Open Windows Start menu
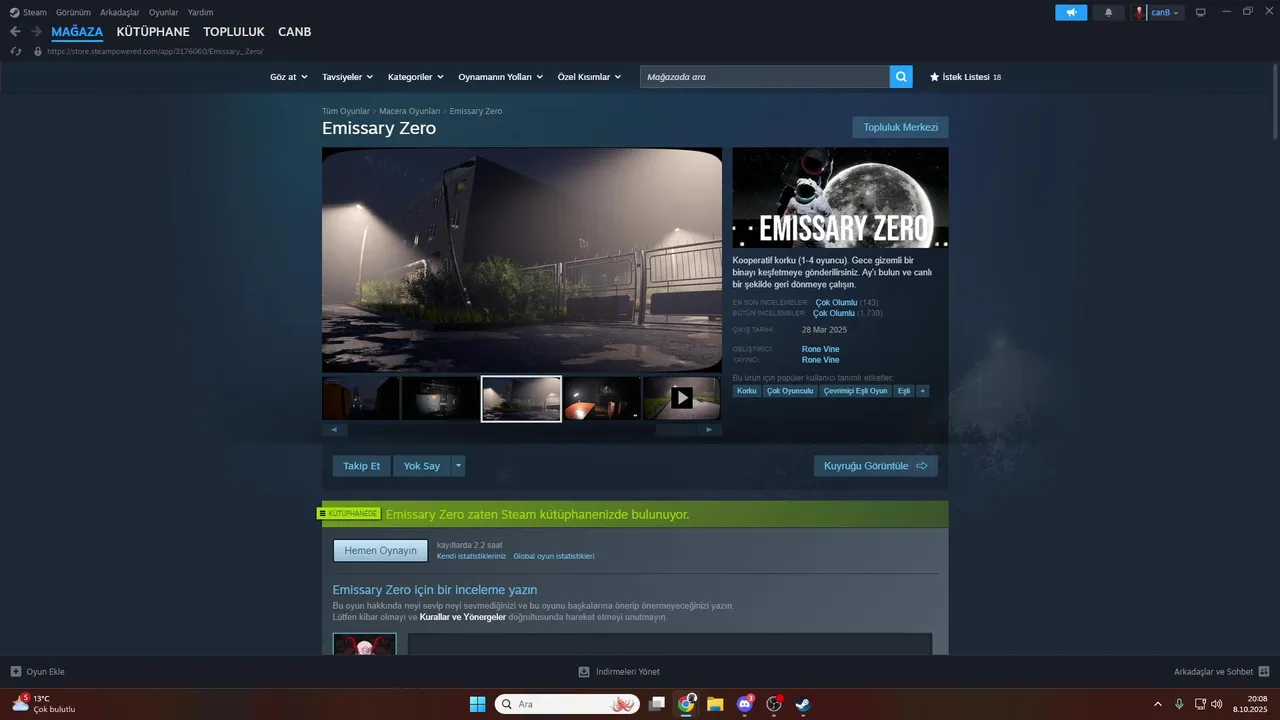The height and width of the screenshot is (720, 1280). pyautogui.click(x=477, y=704)
